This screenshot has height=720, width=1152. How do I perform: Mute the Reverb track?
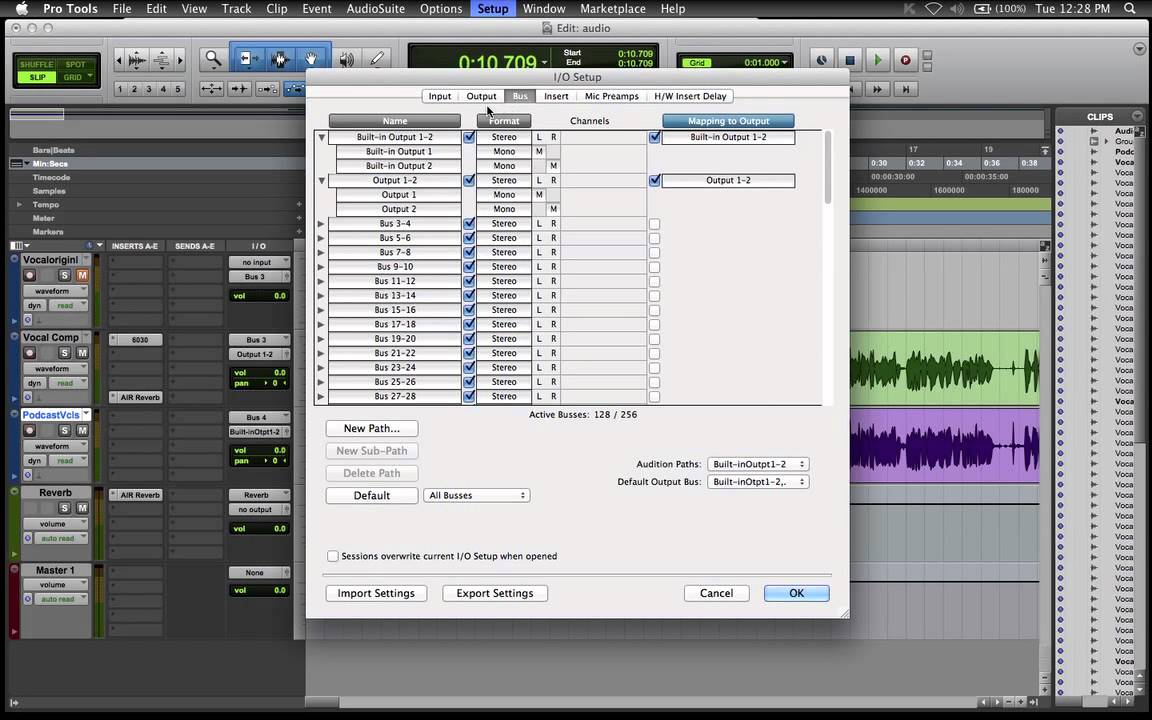click(82, 508)
